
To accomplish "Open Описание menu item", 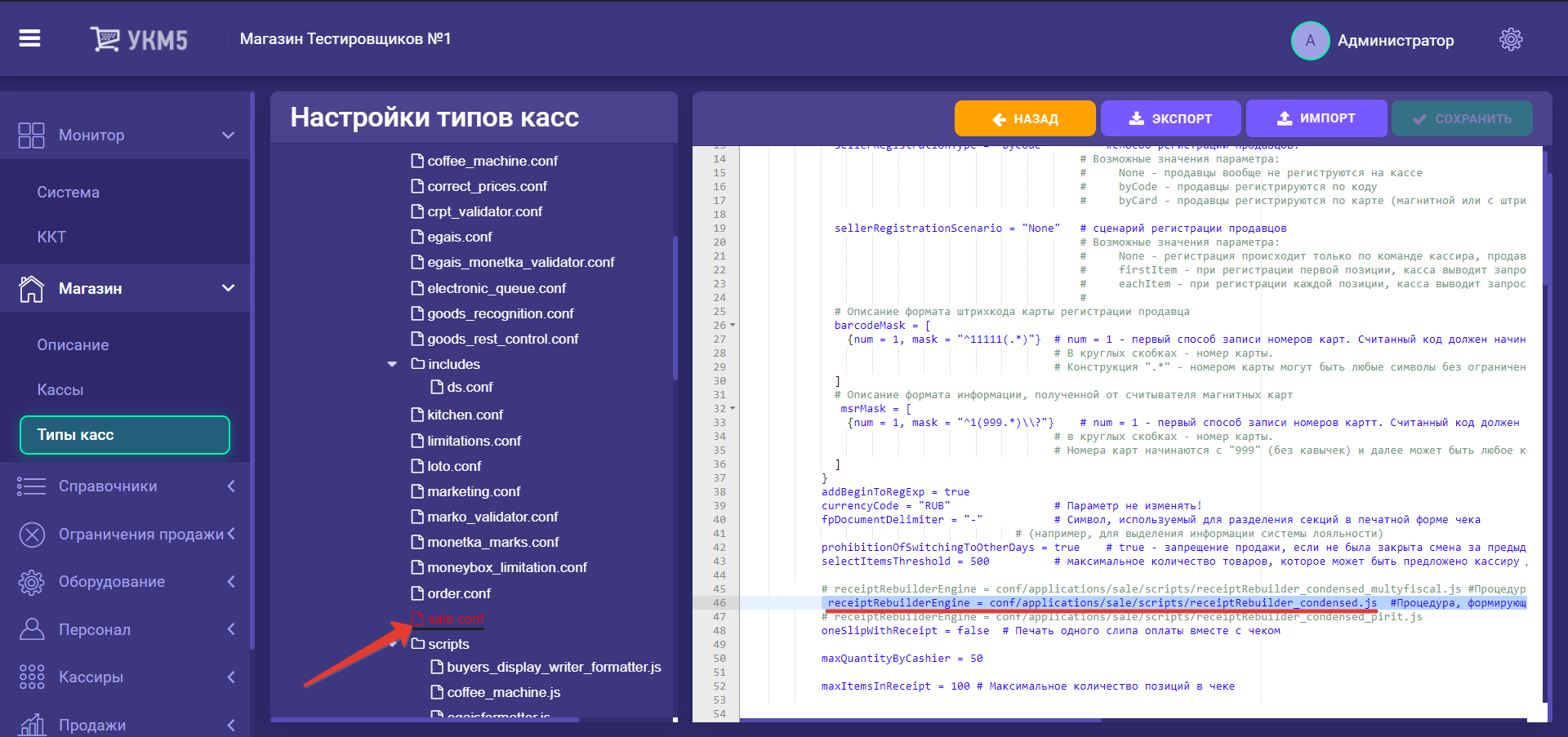I will [x=73, y=345].
